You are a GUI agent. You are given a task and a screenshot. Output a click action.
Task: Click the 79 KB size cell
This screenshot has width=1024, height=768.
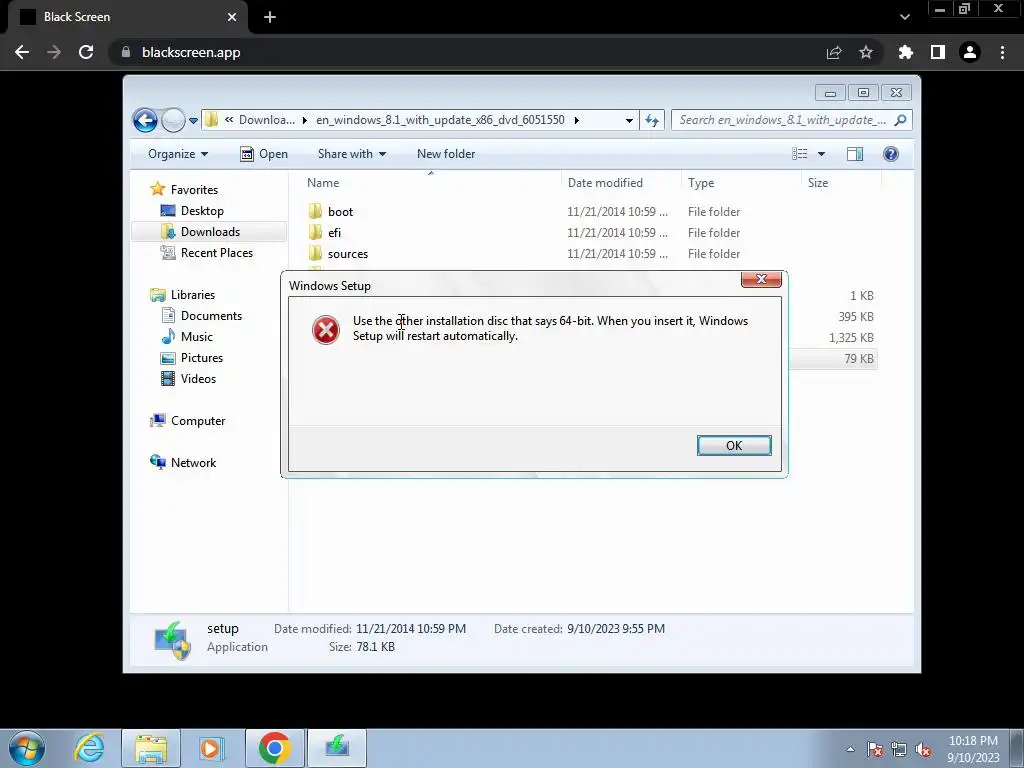(x=858, y=359)
